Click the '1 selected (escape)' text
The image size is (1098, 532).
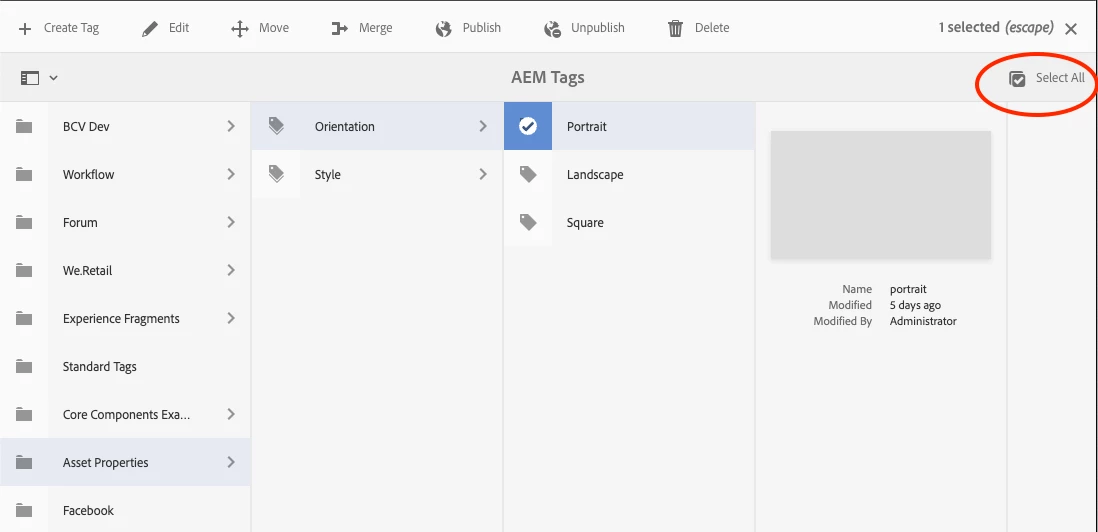tap(996, 27)
